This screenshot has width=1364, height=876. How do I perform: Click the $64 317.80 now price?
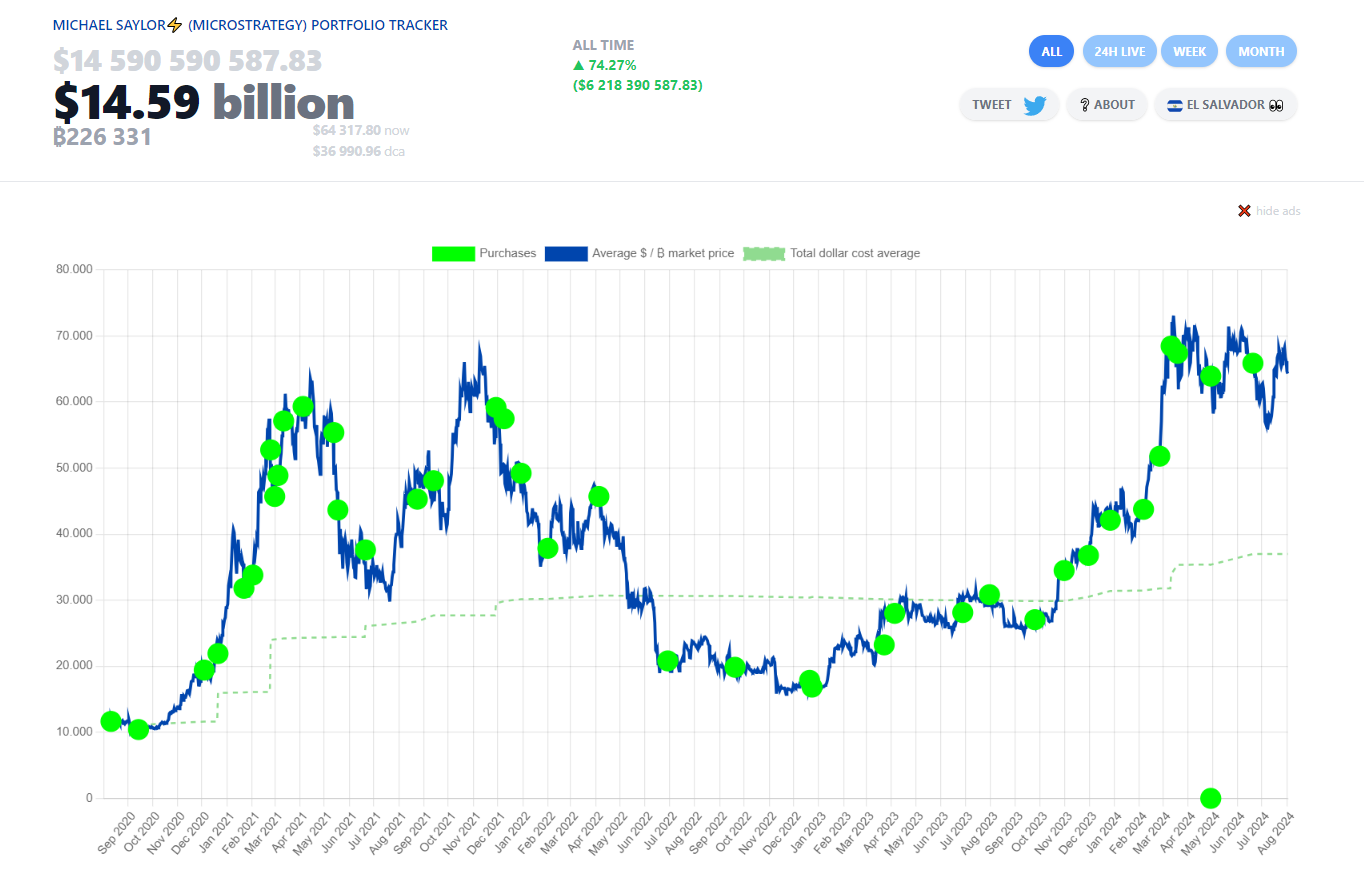361,130
